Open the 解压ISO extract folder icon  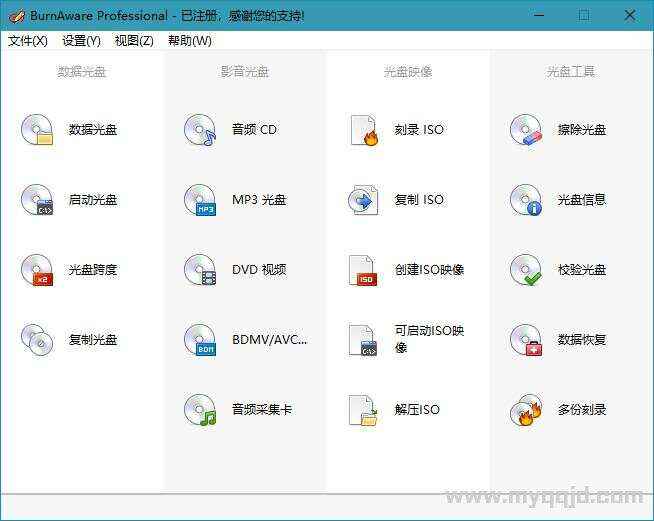click(363, 410)
